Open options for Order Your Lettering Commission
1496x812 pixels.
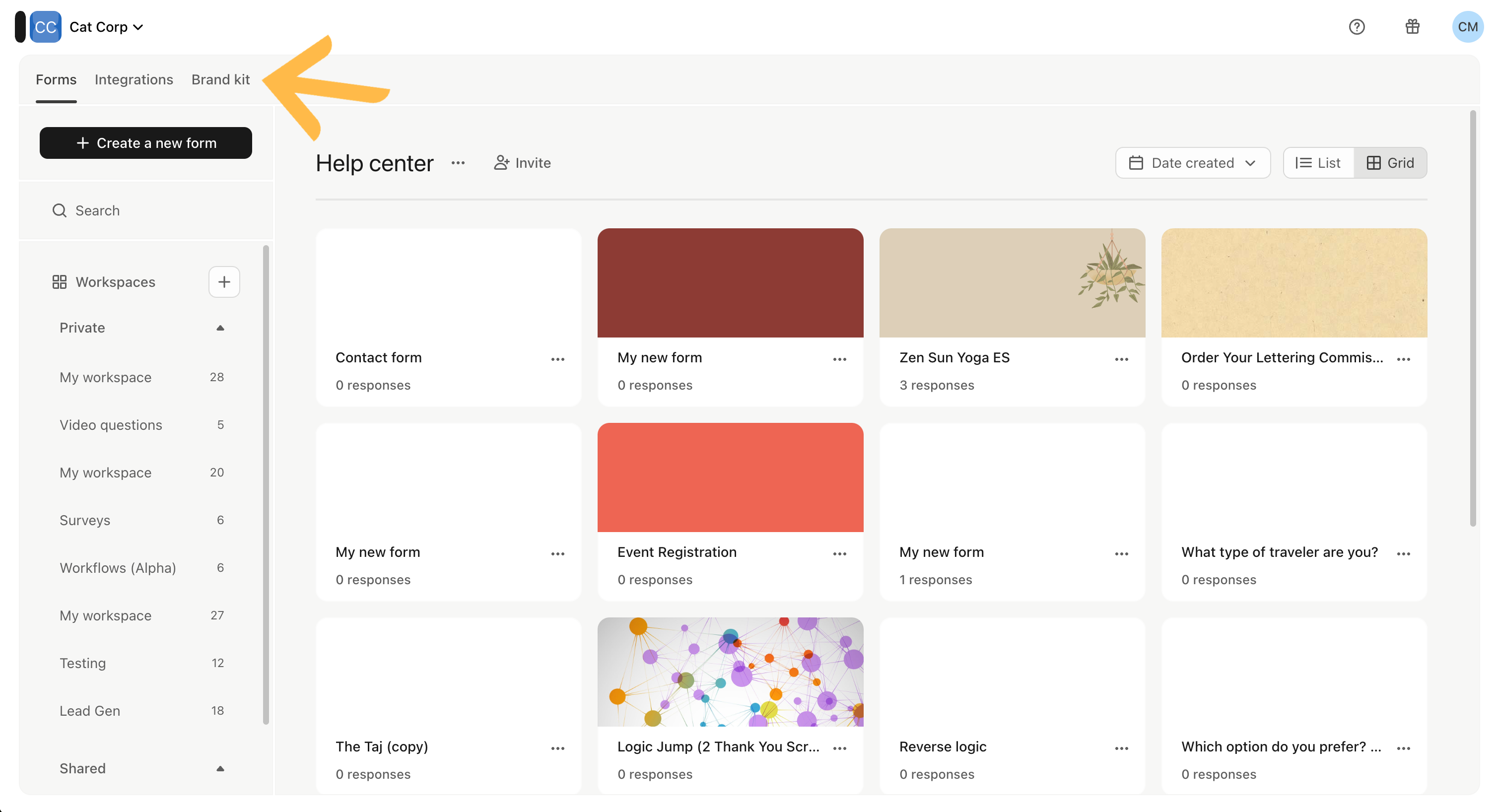tap(1404, 359)
